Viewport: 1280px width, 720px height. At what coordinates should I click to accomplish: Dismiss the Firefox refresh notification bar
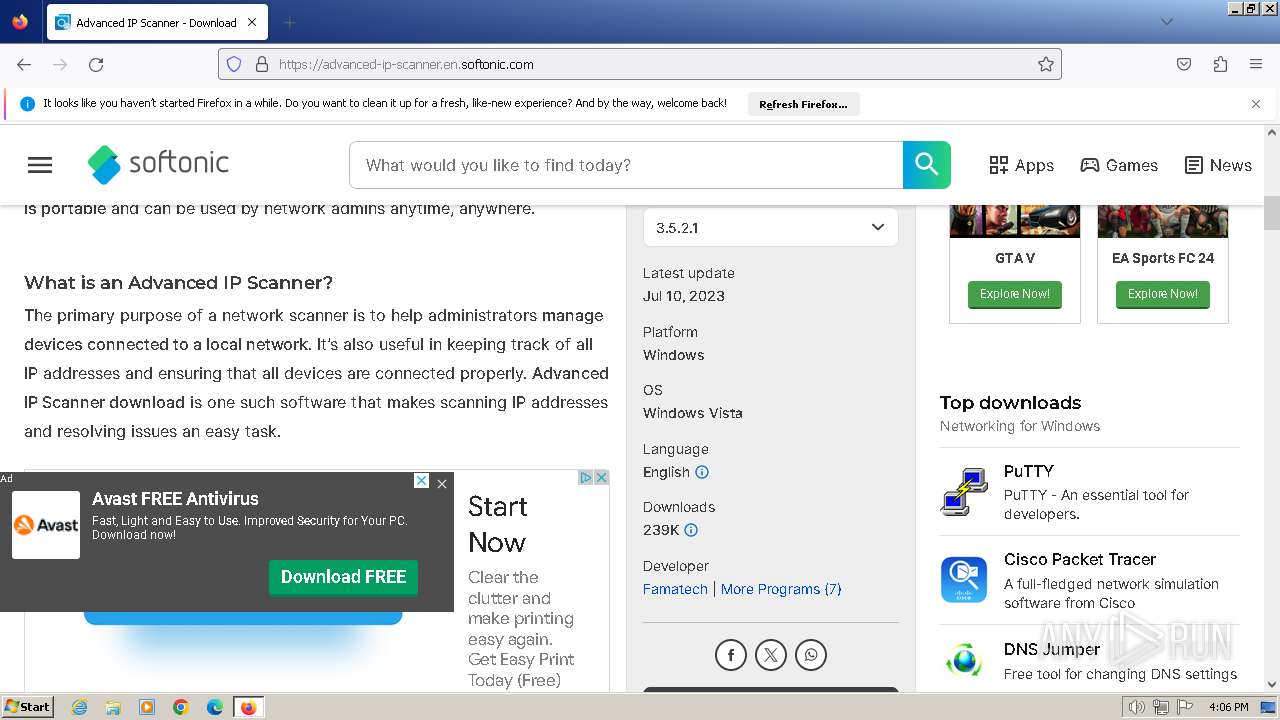click(x=1256, y=103)
